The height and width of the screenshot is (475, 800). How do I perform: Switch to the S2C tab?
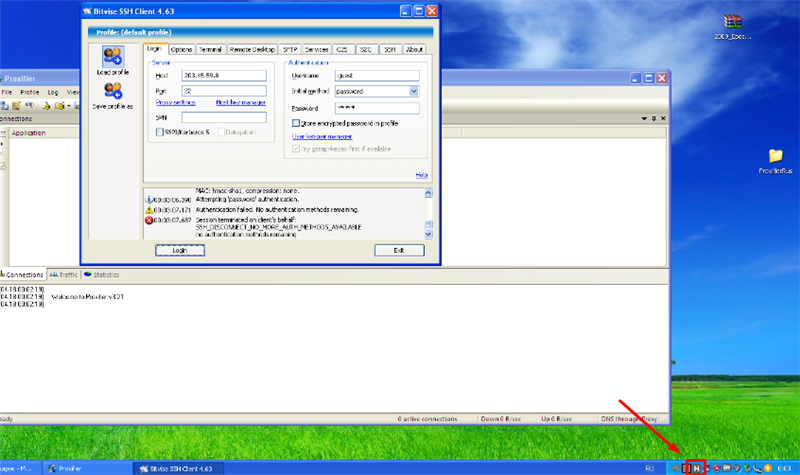click(x=366, y=49)
